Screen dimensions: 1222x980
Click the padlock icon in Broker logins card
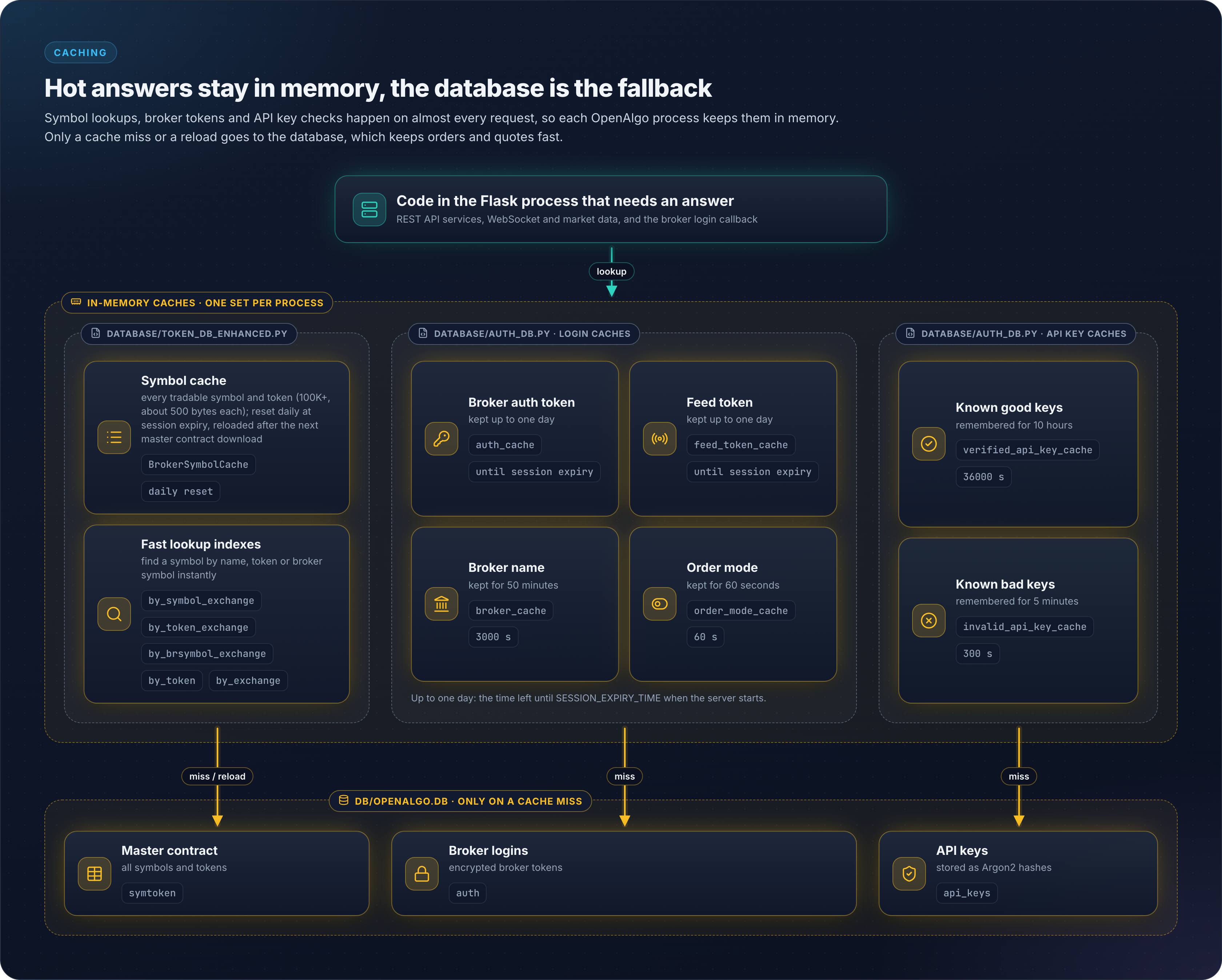[x=422, y=873]
